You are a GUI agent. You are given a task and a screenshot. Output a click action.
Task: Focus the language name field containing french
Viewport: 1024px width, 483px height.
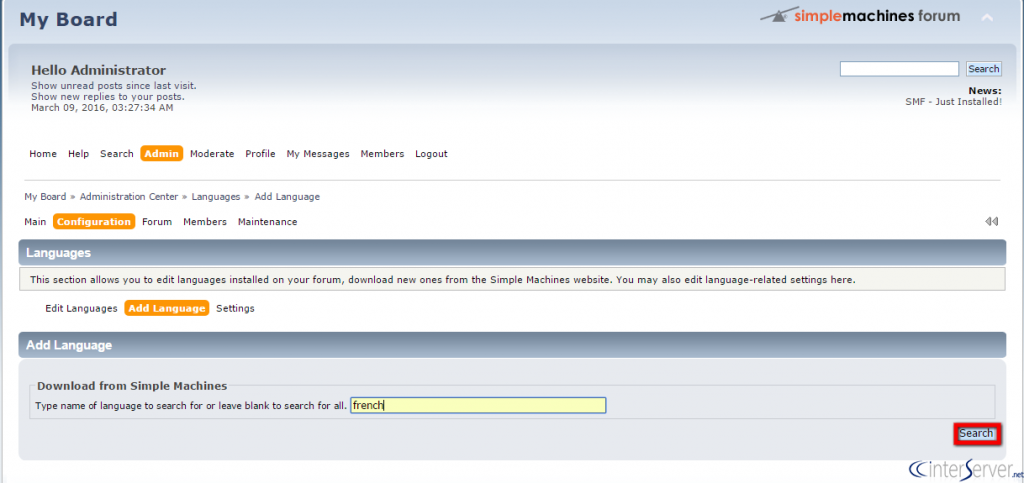pyautogui.click(x=478, y=405)
